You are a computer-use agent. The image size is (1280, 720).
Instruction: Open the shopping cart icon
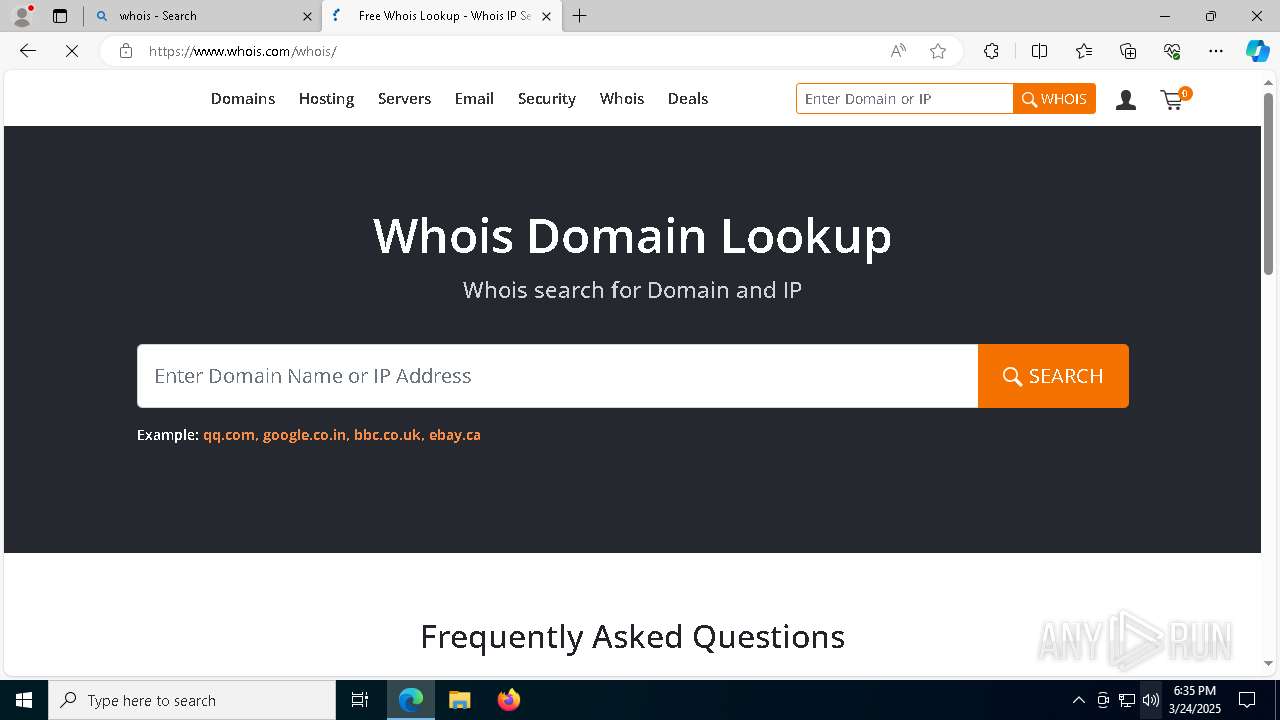1174,98
